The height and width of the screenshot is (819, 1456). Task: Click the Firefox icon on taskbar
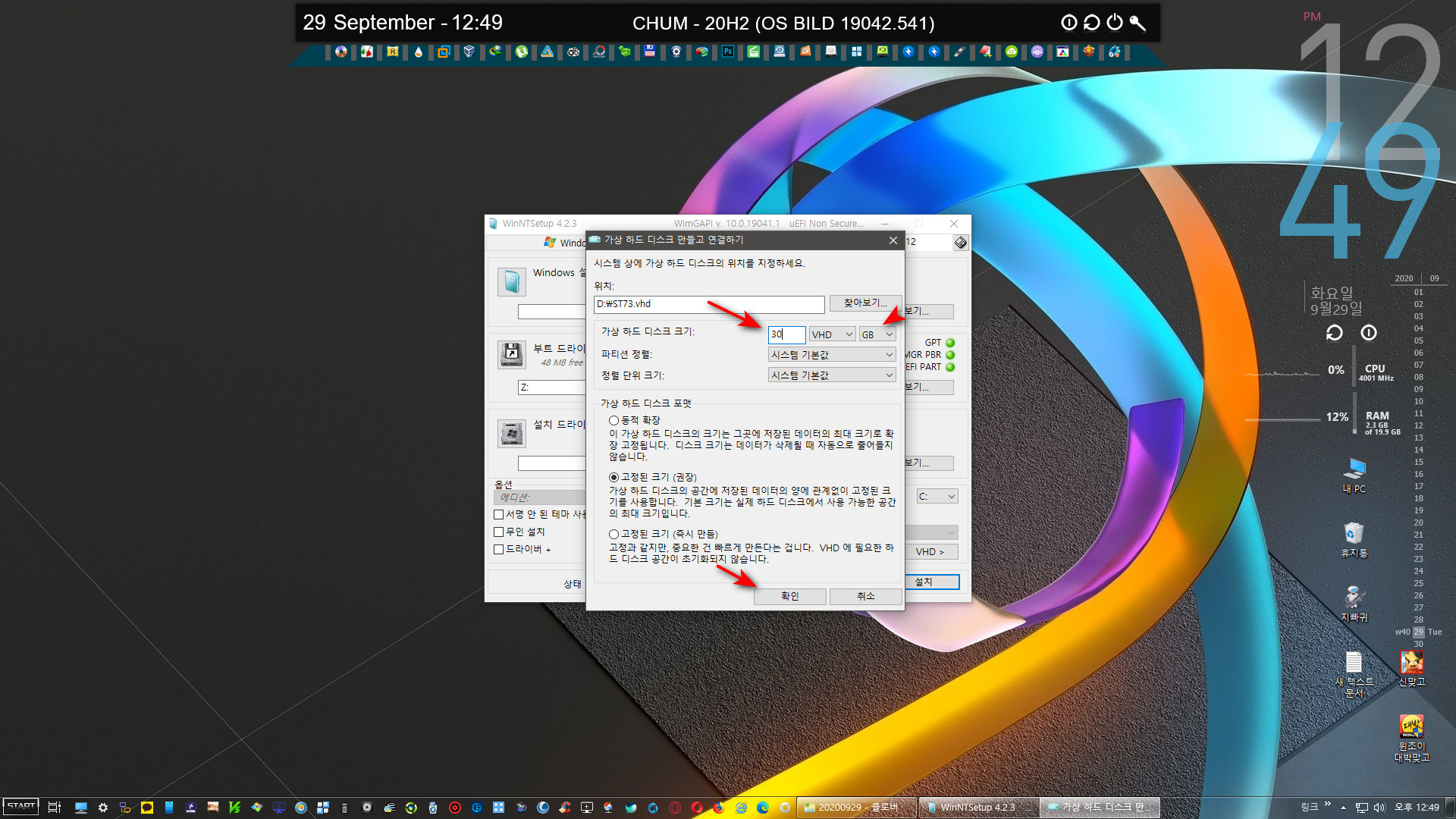click(x=718, y=808)
